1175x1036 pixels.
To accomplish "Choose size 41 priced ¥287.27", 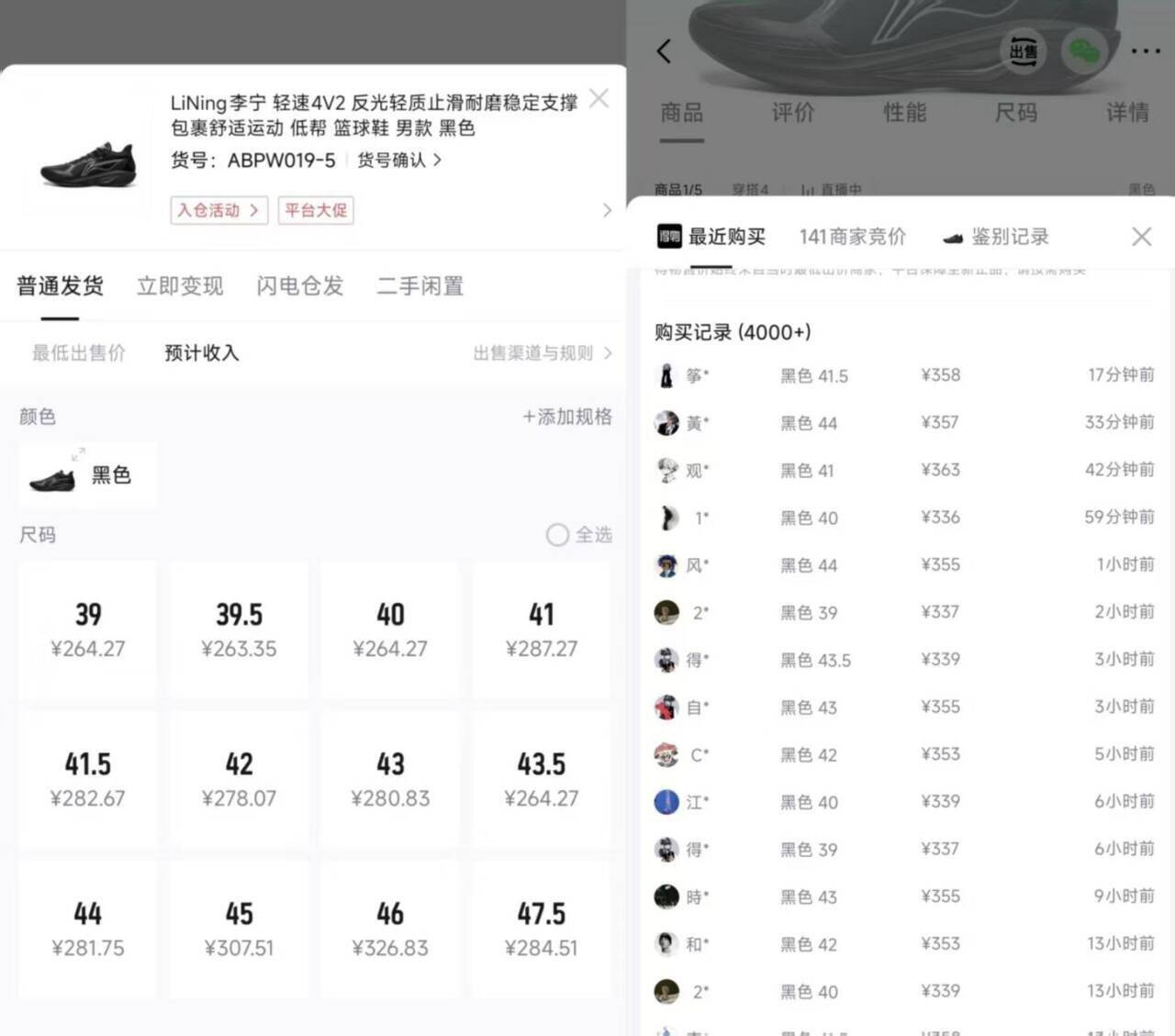I will [x=542, y=630].
